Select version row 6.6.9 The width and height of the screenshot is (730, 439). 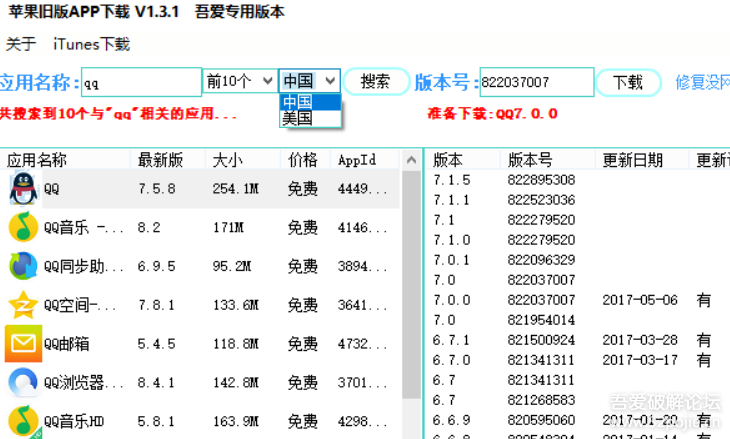[x=577, y=420]
